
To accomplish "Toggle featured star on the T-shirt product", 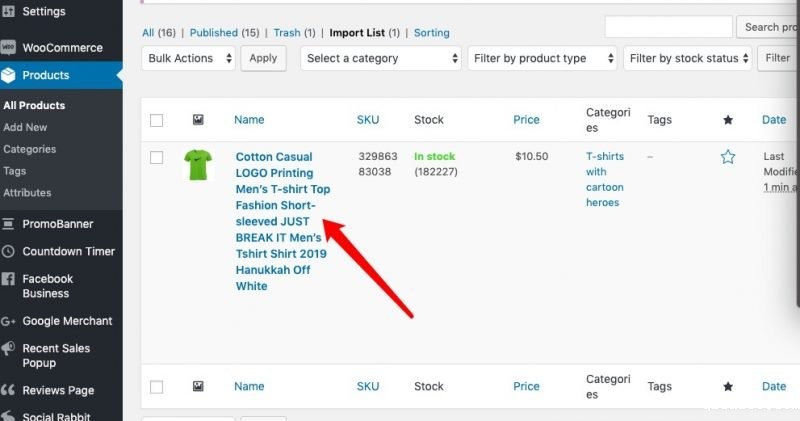I will (728, 157).
